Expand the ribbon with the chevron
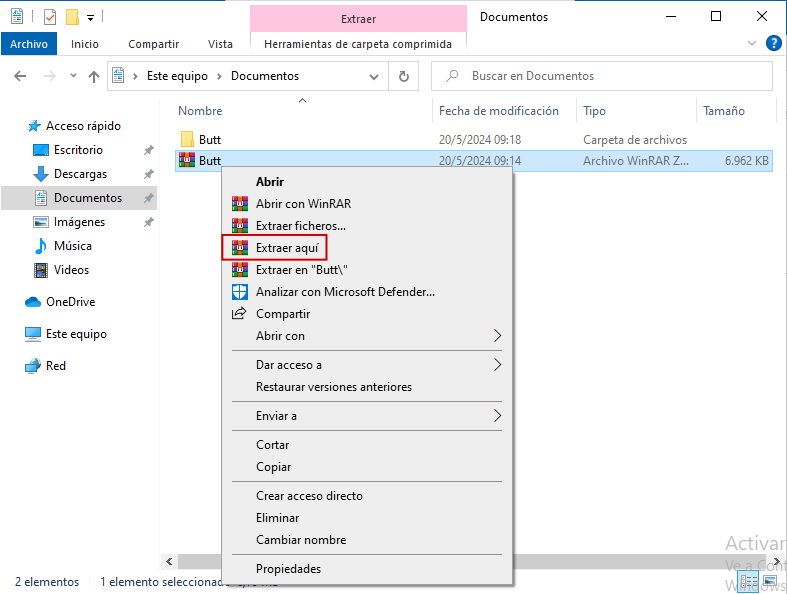The image size is (787, 594). click(x=753, y=44)
